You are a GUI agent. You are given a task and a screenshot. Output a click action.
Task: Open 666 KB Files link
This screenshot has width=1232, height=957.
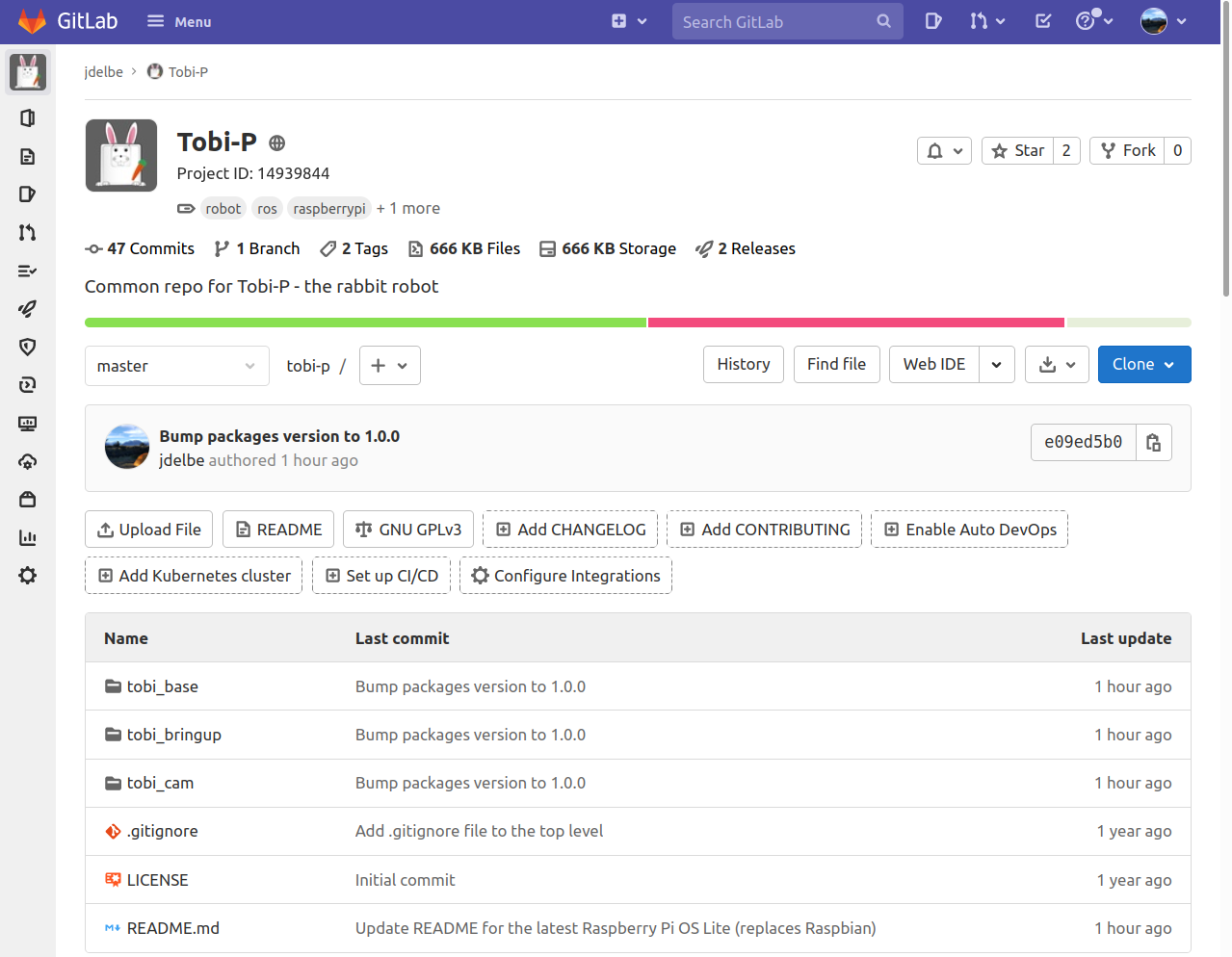click(464, 248)
